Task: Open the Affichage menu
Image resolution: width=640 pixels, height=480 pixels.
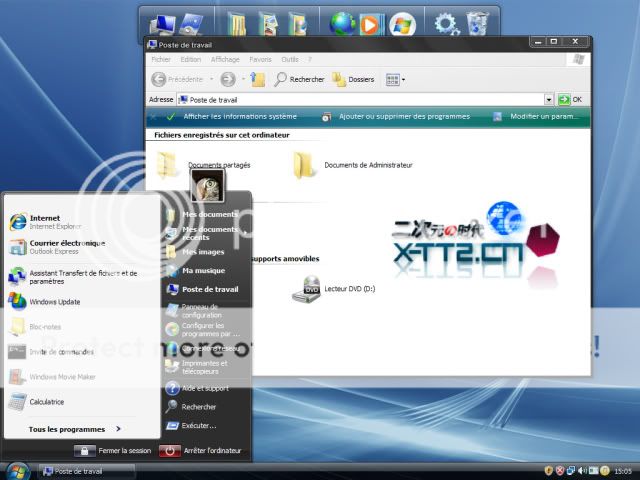Action: tap(224, 59)
